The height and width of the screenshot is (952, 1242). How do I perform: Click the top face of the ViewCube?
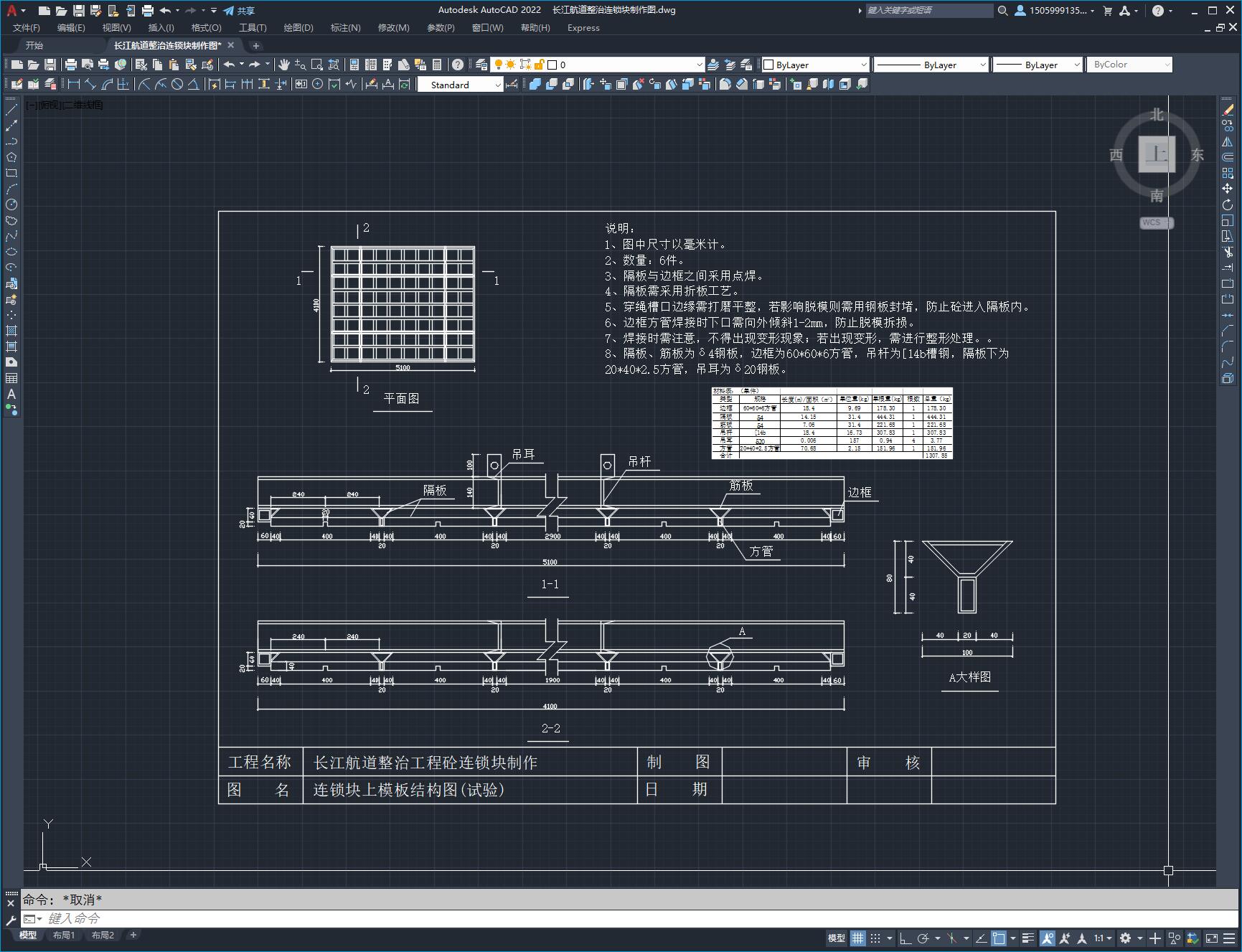coord(1157,154)
